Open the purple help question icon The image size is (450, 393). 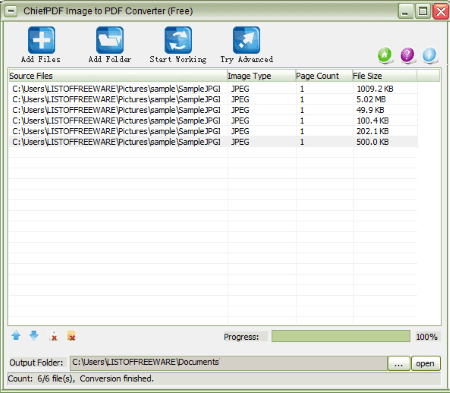pyautogui.click(x=407, y=55)
